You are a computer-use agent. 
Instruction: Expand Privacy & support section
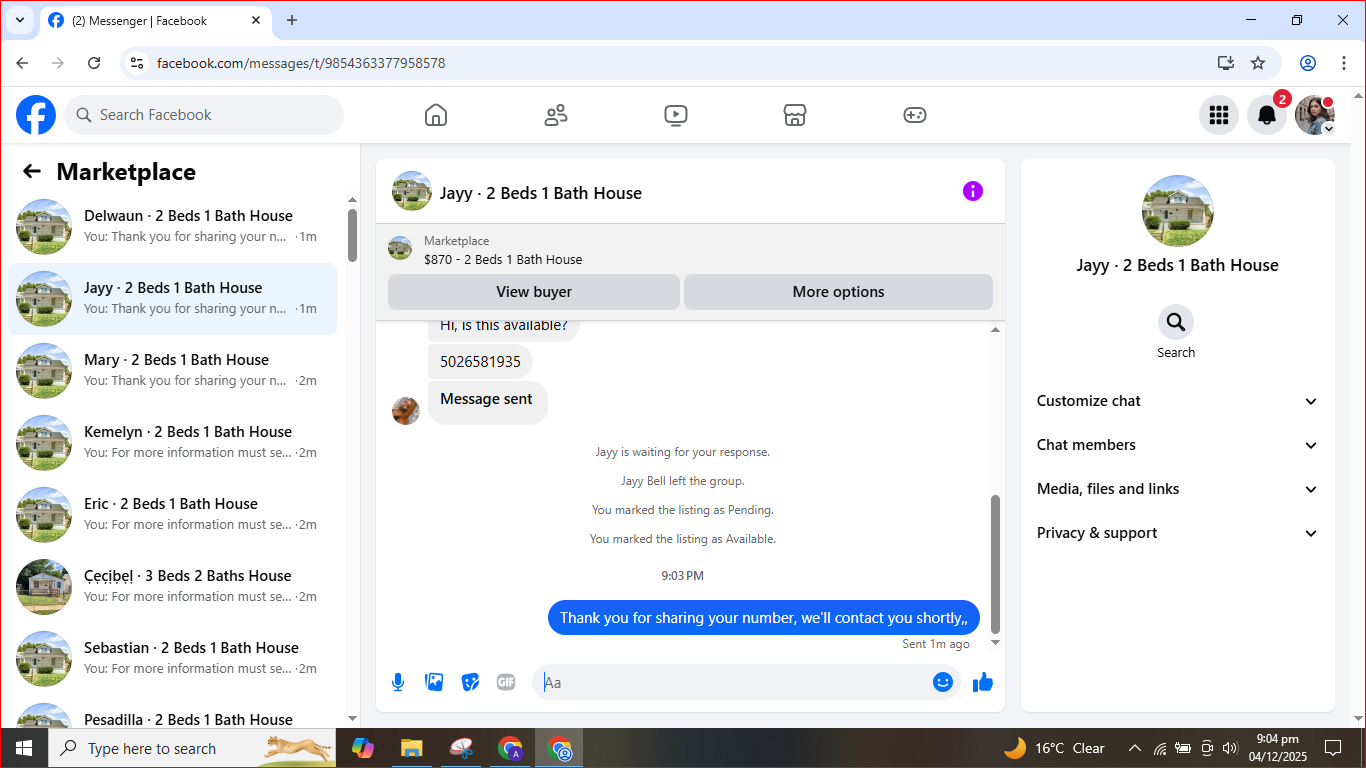pyautogui.click(x=1177, y=533)
